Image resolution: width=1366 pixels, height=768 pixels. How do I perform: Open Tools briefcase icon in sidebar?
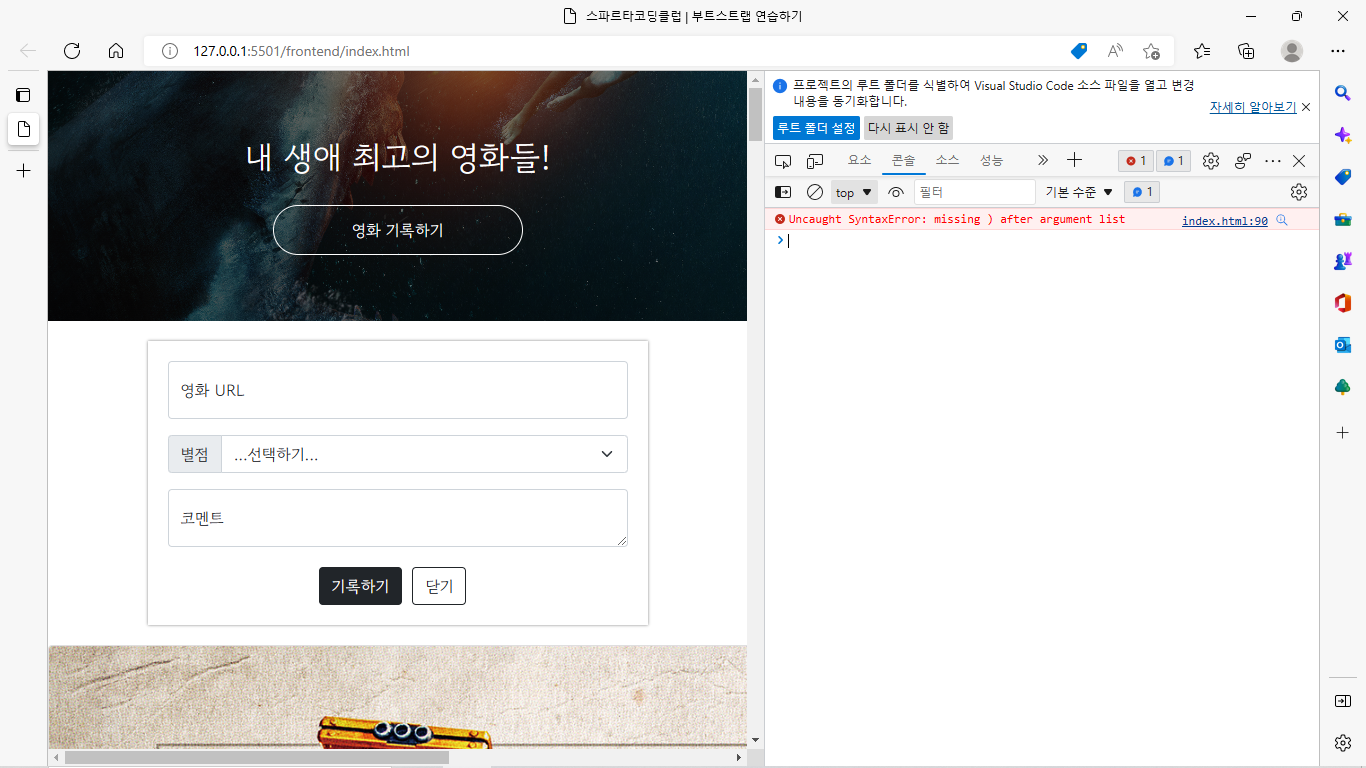click(x=1343, y=219)
